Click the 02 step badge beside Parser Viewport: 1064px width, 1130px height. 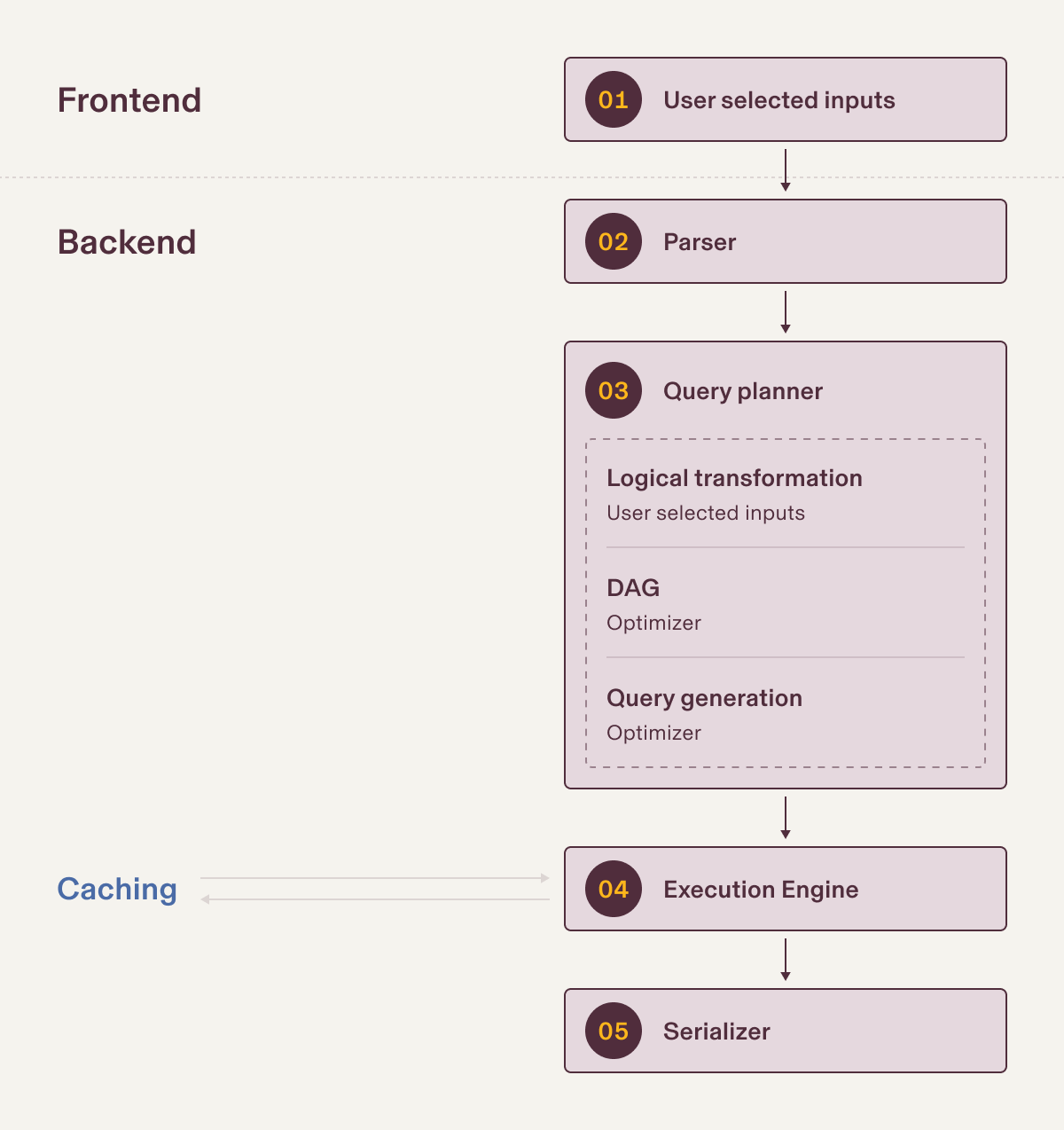tap(613, 241)
